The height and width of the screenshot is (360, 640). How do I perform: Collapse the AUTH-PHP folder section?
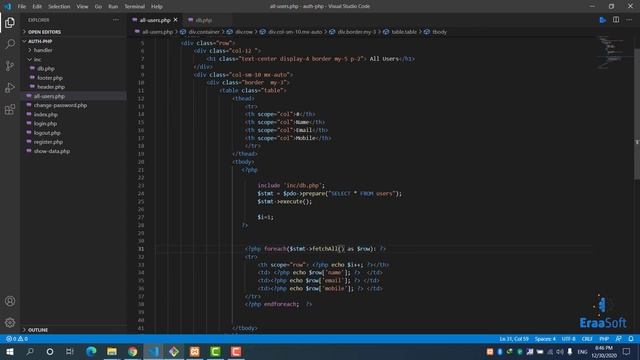(40, 41)
